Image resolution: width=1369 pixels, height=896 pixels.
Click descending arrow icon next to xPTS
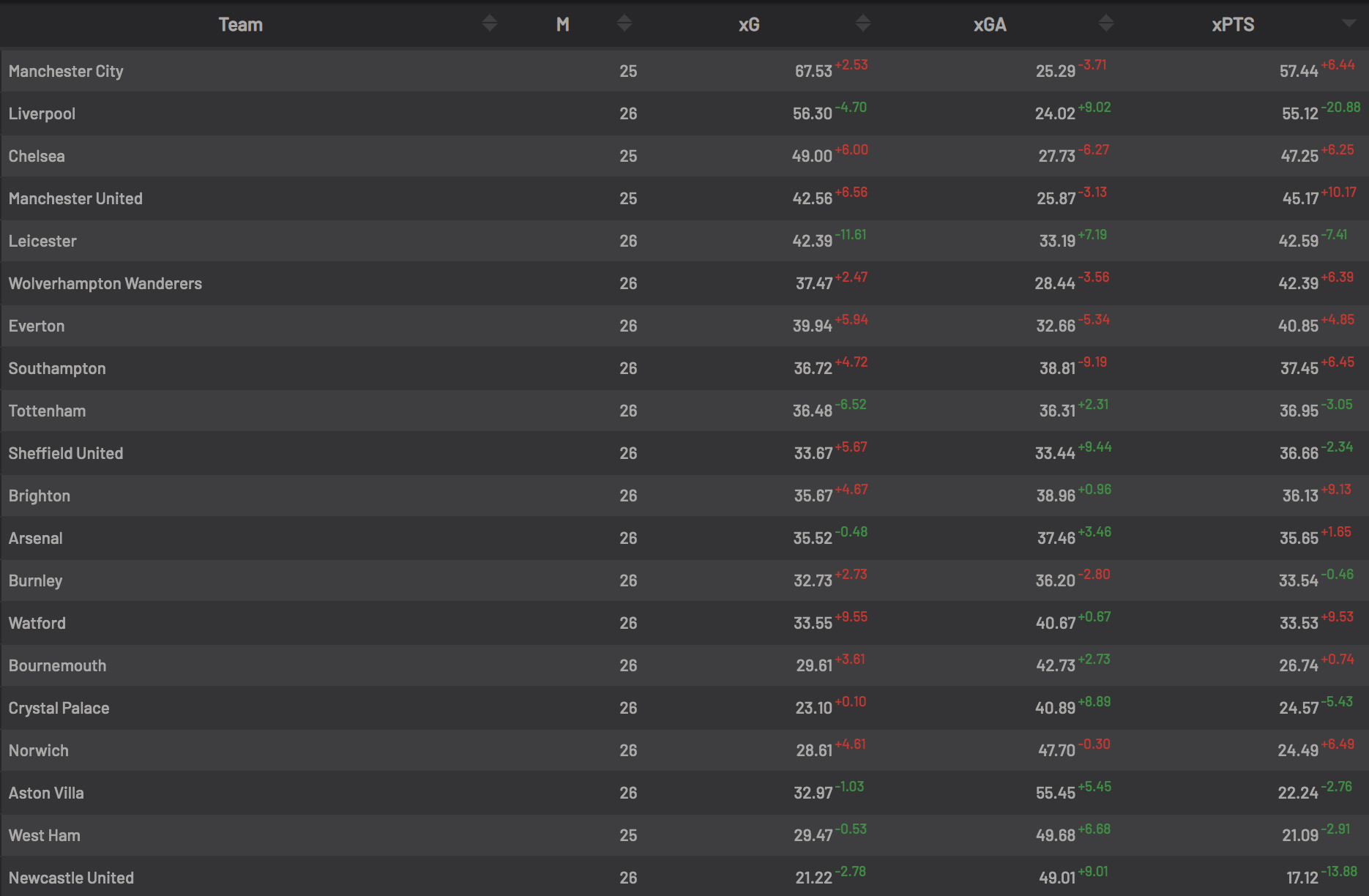coord(1349,23)
